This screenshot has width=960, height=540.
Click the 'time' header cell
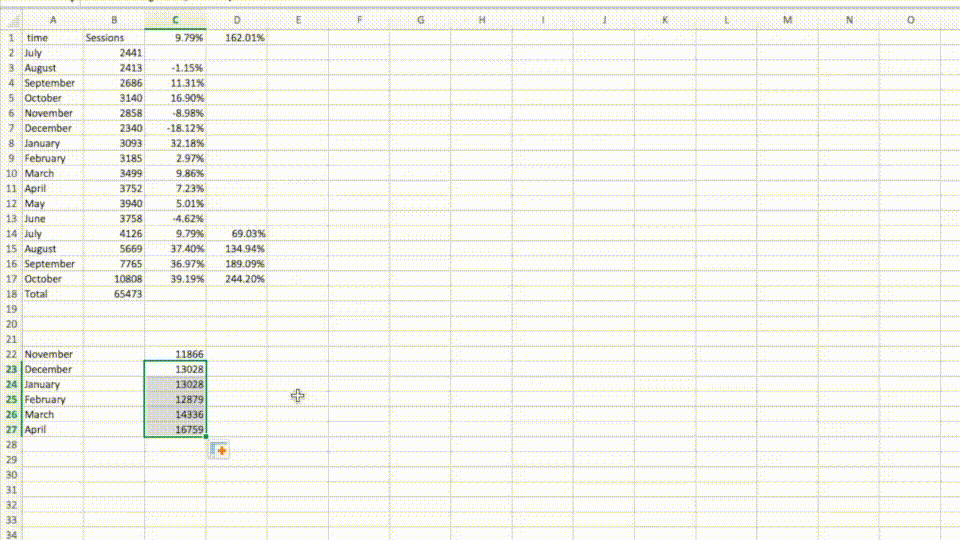coord(53,37)
